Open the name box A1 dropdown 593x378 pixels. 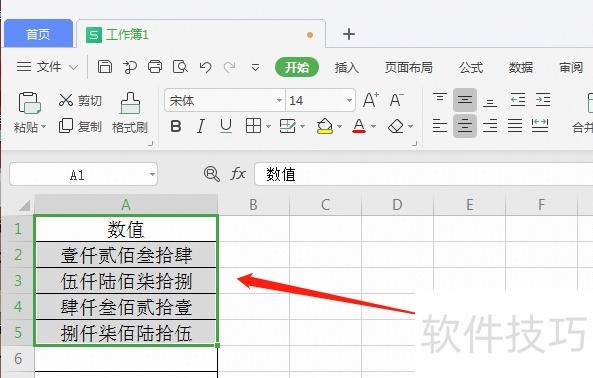coord(152,175)
